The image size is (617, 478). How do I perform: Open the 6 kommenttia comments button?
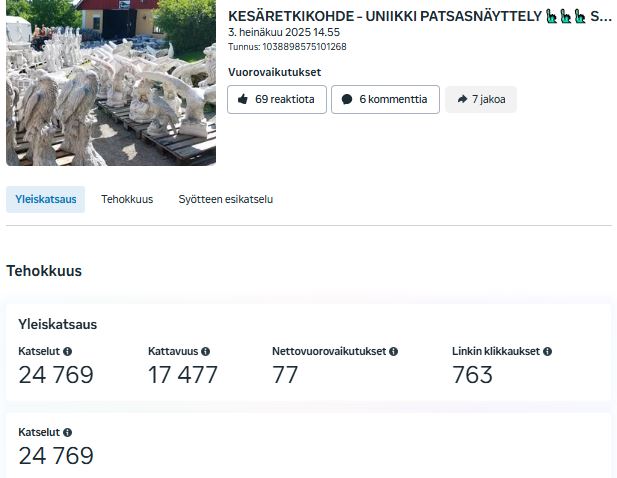pos(387,100)
